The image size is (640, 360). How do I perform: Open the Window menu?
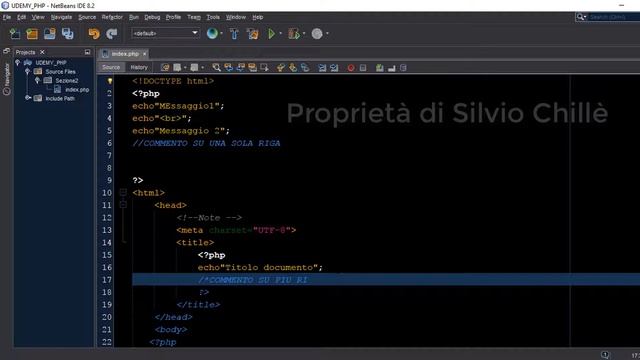pyautogui.click(x=236, y=17)
